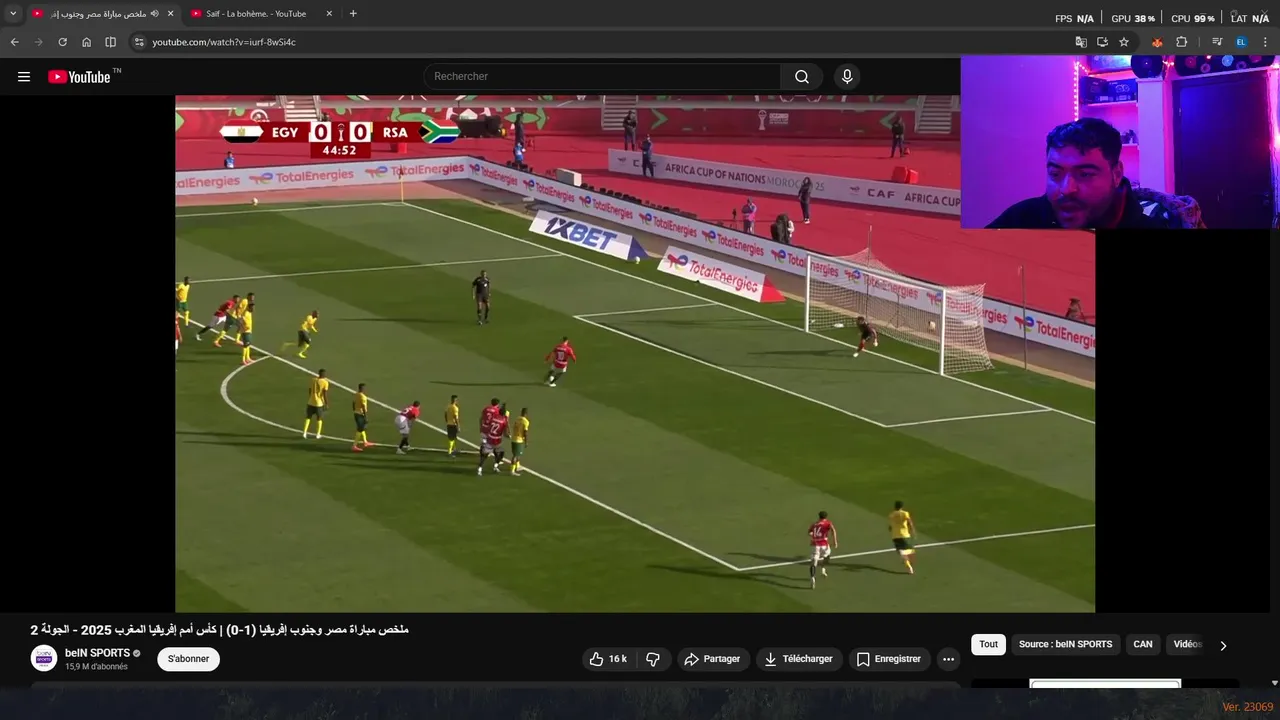Screen dimensions: 1280x720
Task: Open more actions three-dot menu
Action: click(948, 659)
